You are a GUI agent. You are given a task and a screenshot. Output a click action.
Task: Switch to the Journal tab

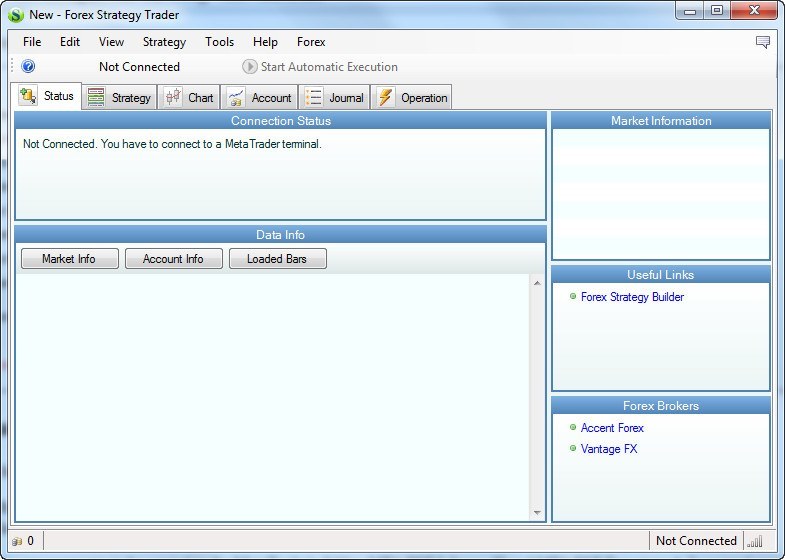(x=334, y=97)
